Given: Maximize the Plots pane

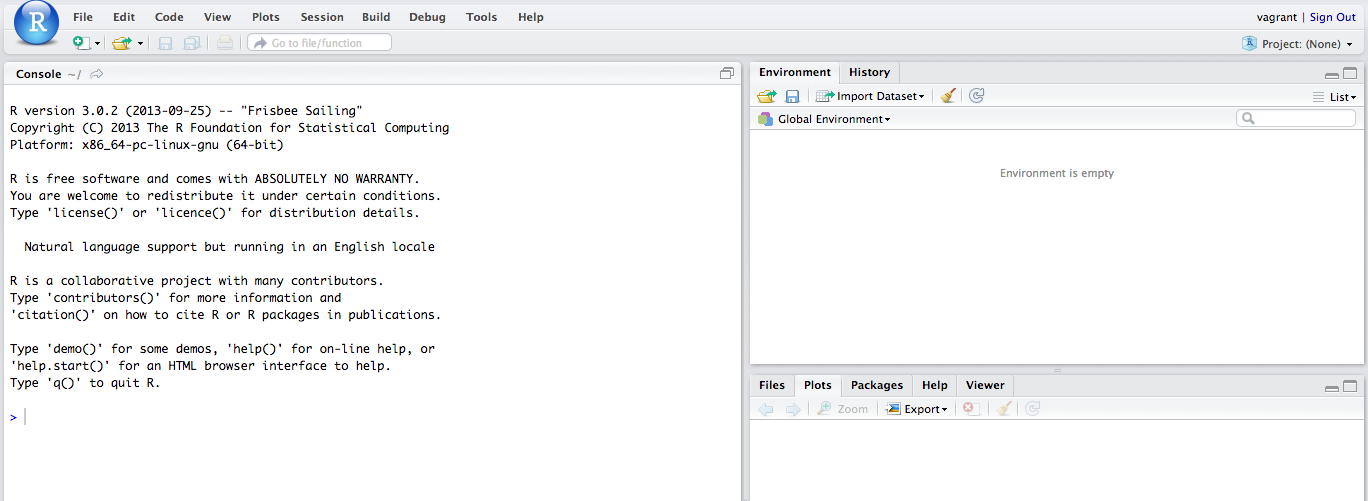Looking at the screenshot, I should point(1350,386).
